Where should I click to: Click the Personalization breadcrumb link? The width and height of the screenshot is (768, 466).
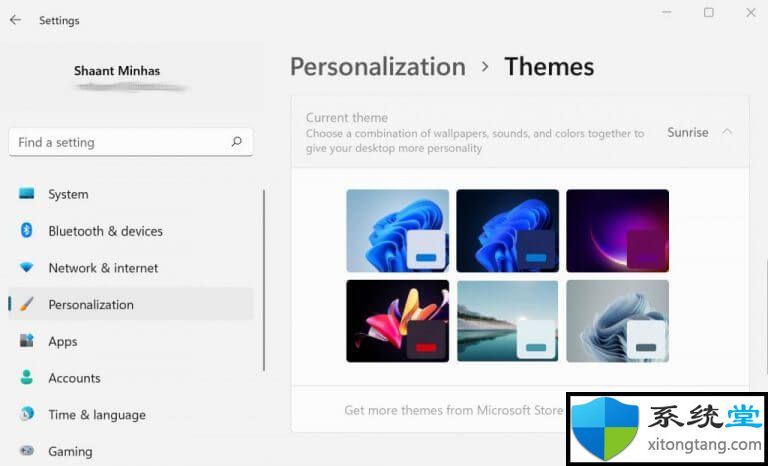378,67
